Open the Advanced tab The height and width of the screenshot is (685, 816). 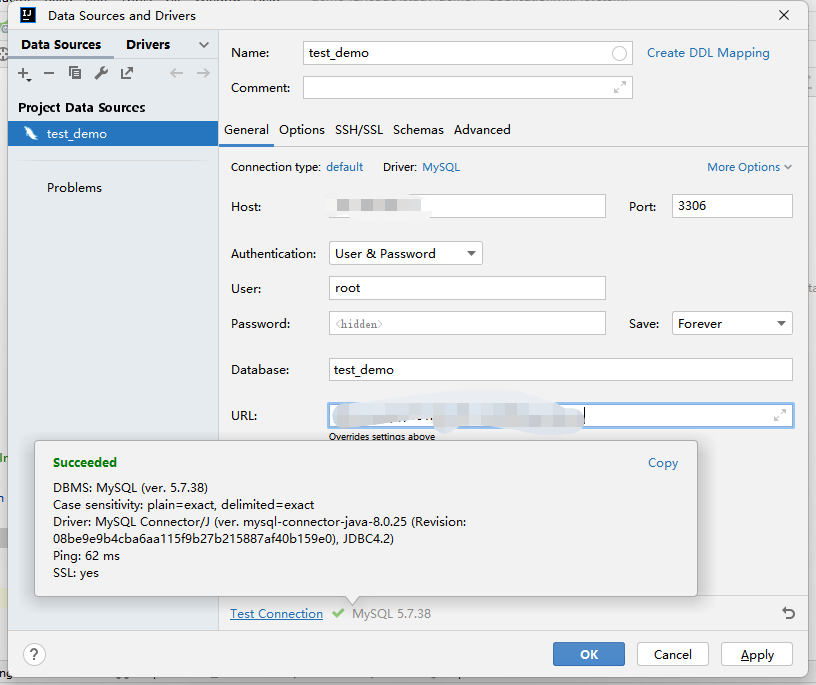pos(482,130)
